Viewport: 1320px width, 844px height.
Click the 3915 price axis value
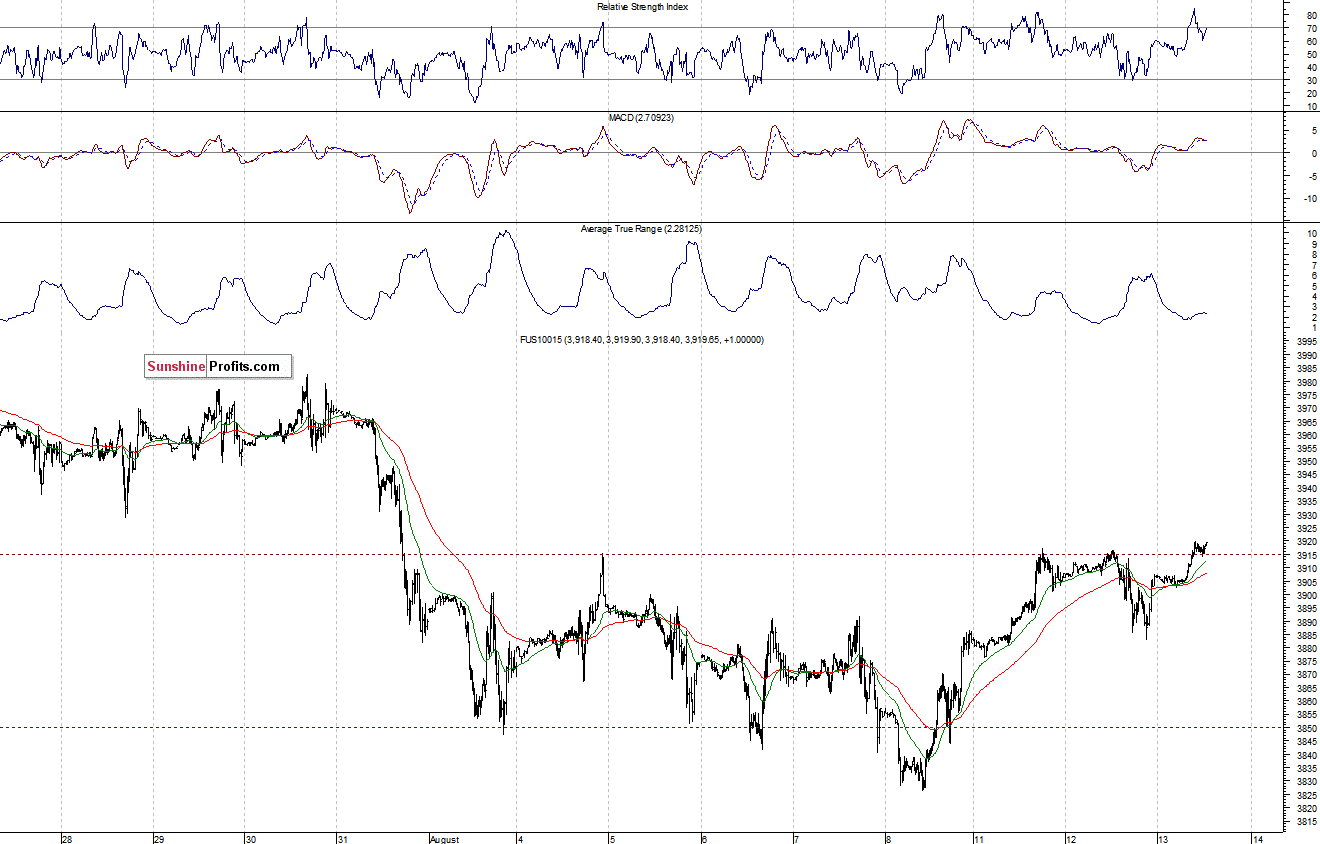pyautogui.click(x=1305, y=555)
